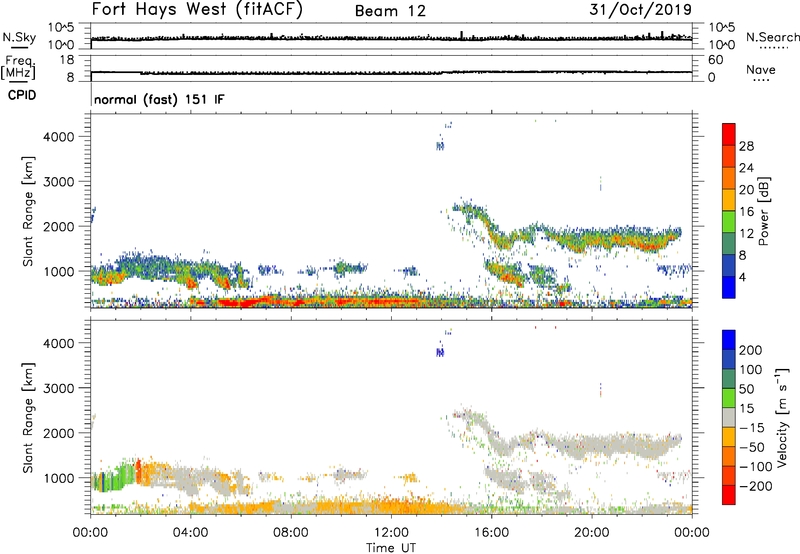
Task: Click the '16:00' time tick label
Action: 491,533
